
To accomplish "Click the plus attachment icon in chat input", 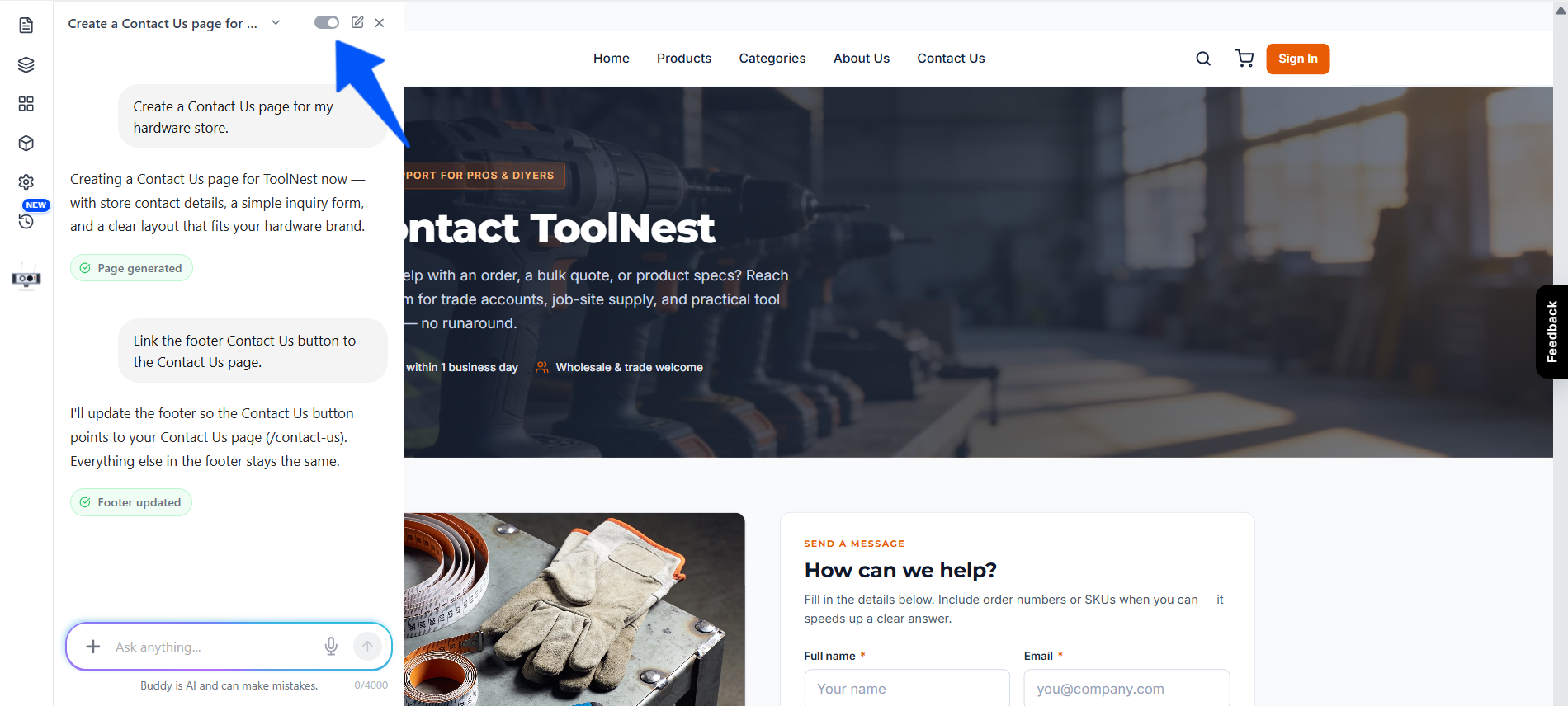I will pyautogui.click(x=93, y=647).
